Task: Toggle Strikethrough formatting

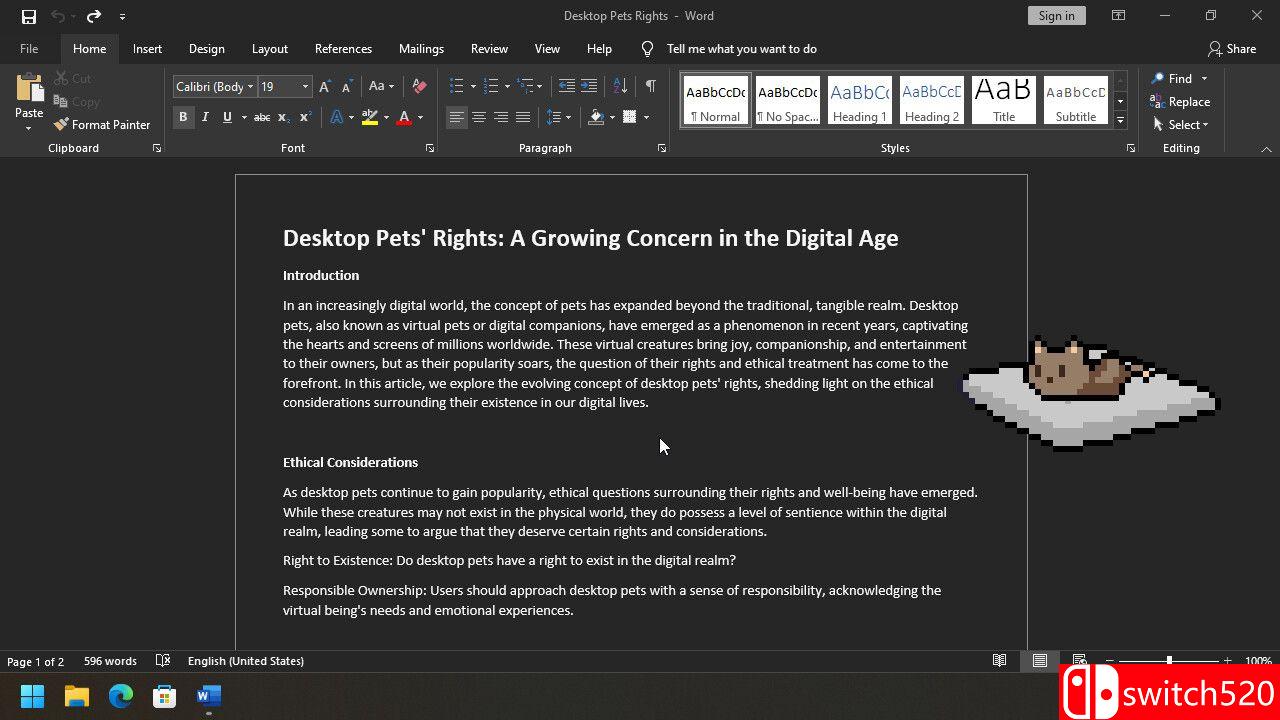Action: [x=261, y=117]
